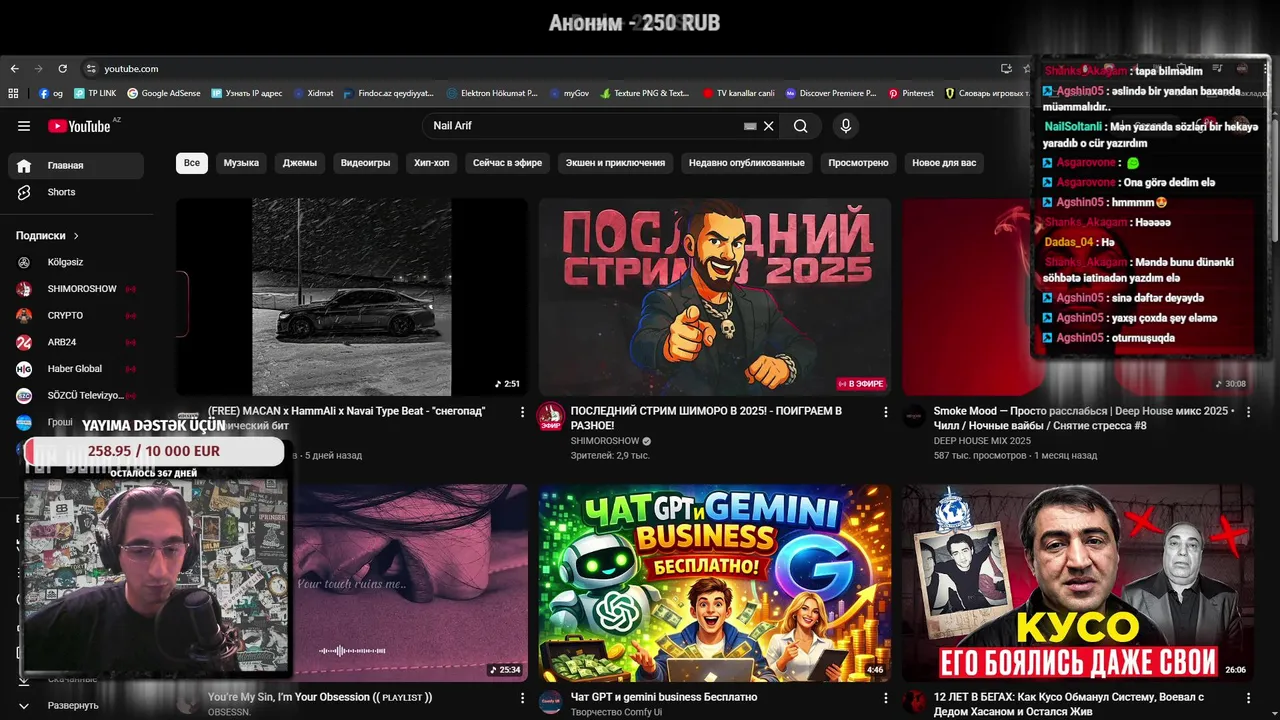This screenshot has width=1280, height=720.
Task: Open the DEEP HOUSE MIX 2025 channel link
Action: (982, 441)
